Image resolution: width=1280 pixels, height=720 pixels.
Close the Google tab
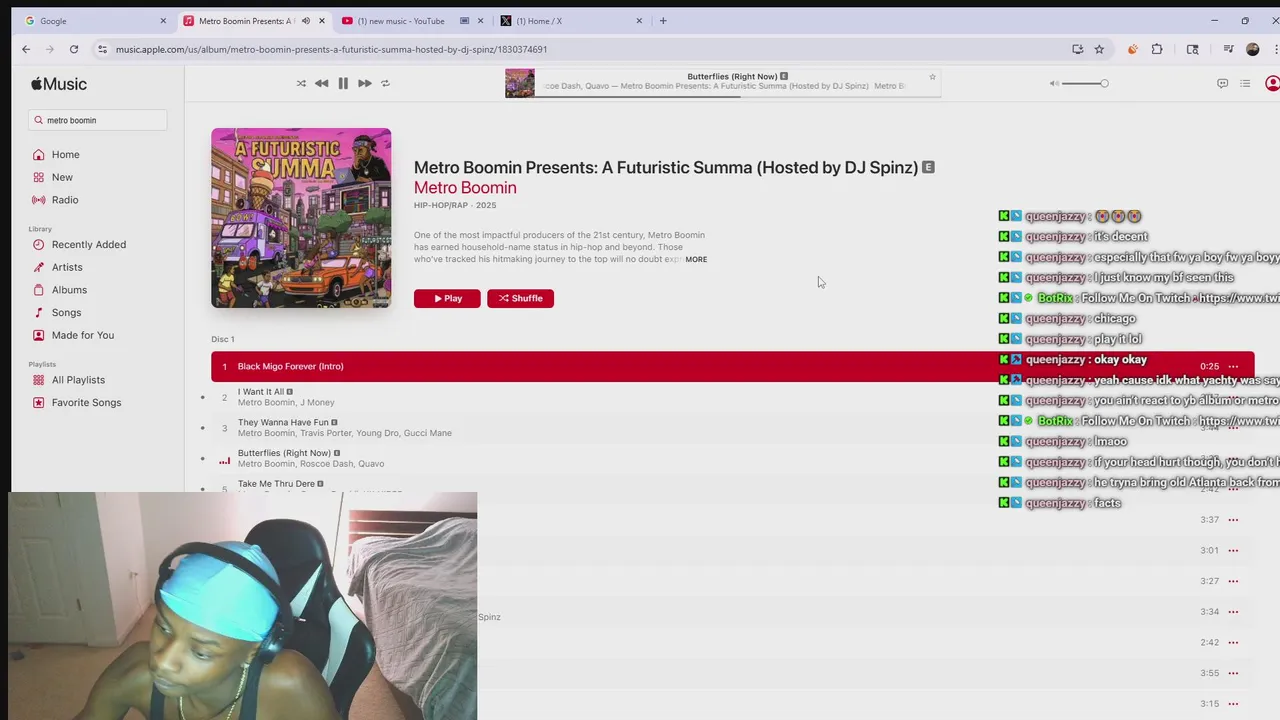[163, 21]
